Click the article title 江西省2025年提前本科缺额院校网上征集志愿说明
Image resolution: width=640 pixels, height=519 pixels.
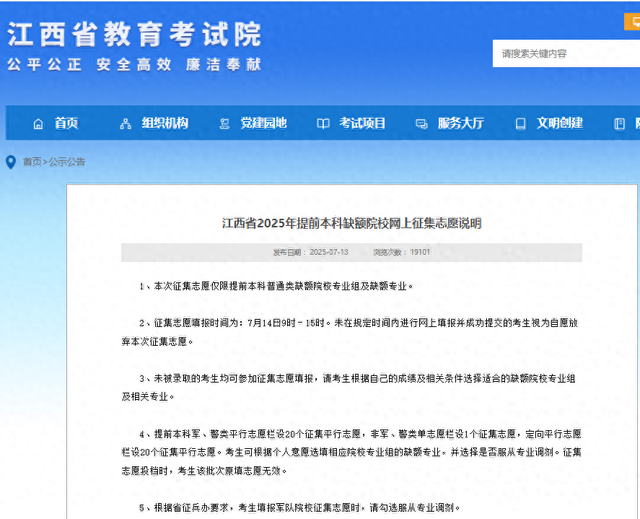351,224
